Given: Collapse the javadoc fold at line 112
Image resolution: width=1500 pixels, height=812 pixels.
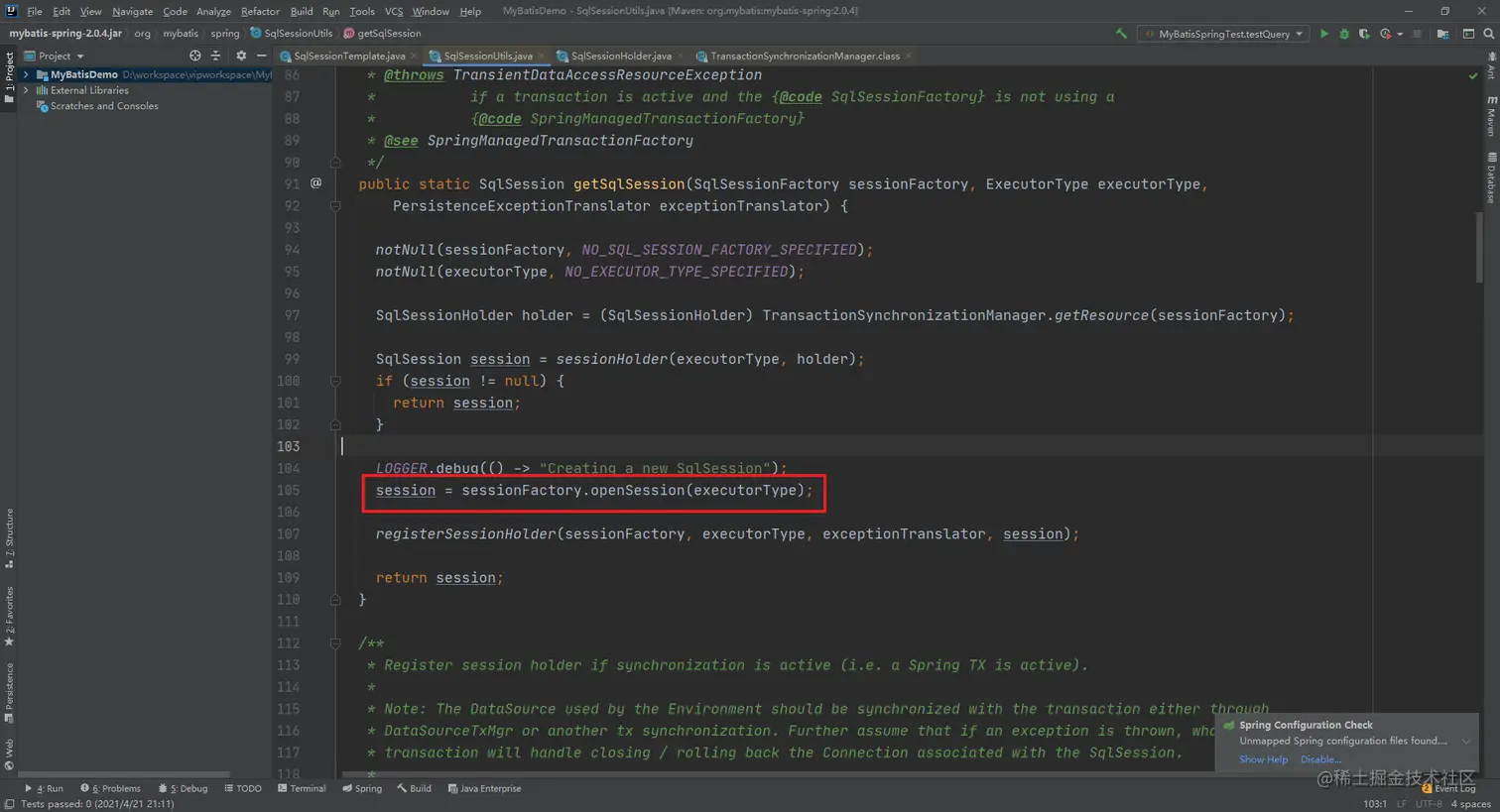Looking at the screenshot, I should (x=335, y=643).
